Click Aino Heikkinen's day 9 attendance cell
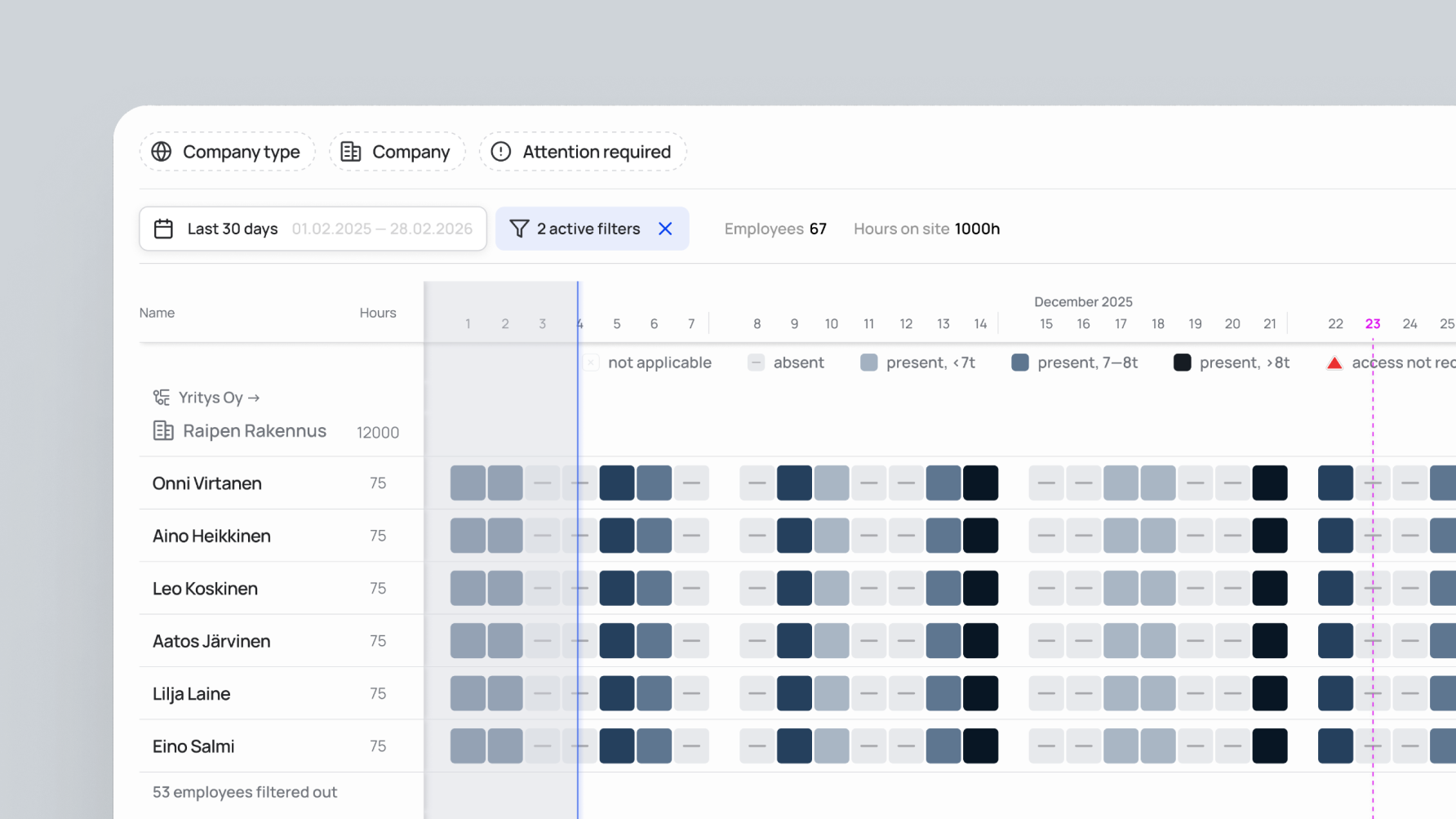 (794, 536)
